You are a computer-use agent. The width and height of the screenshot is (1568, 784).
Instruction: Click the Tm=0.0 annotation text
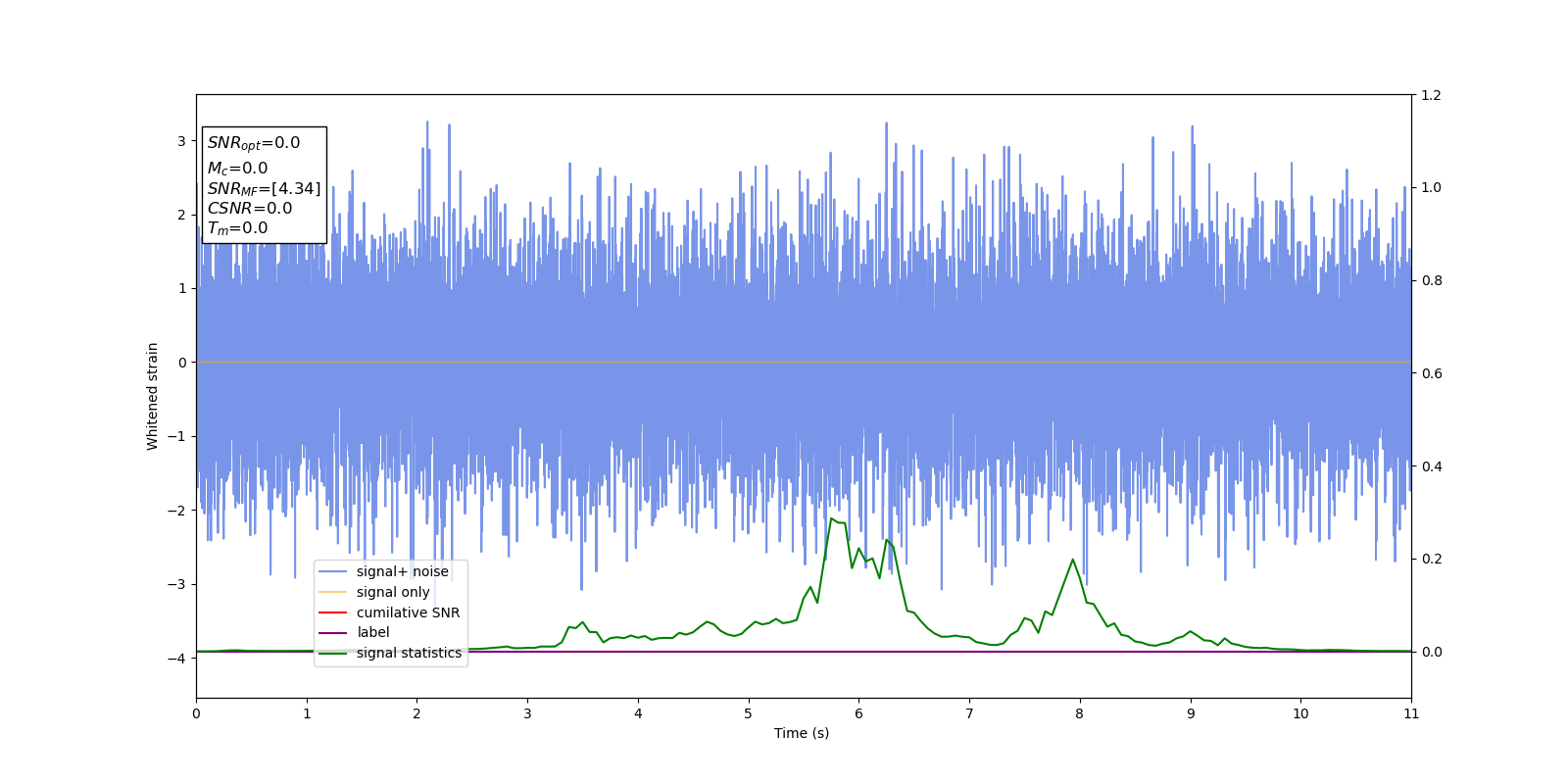[237, 228]
